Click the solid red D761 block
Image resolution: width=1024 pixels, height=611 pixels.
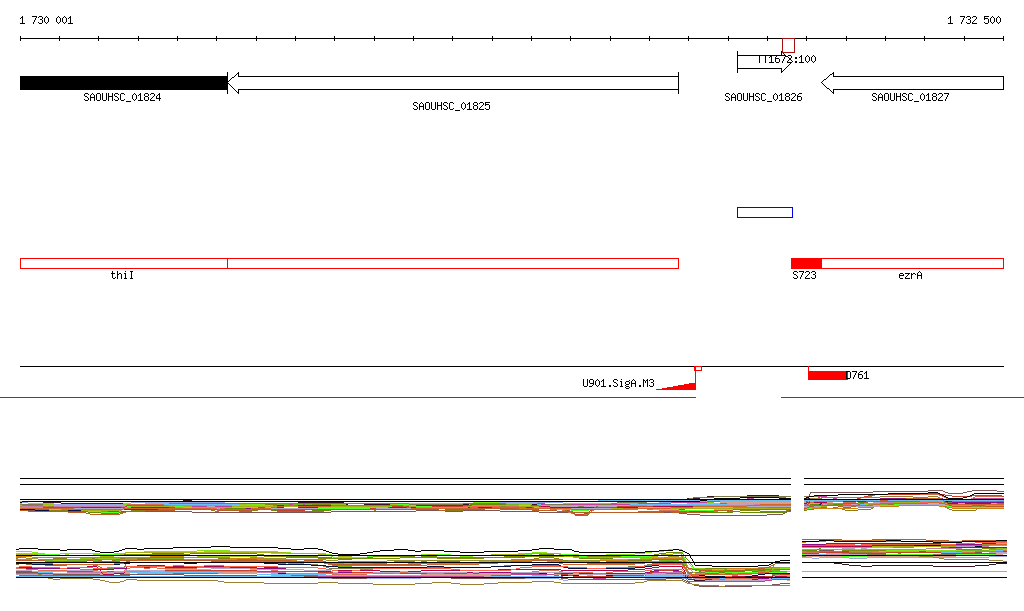(x=827, y=375)
